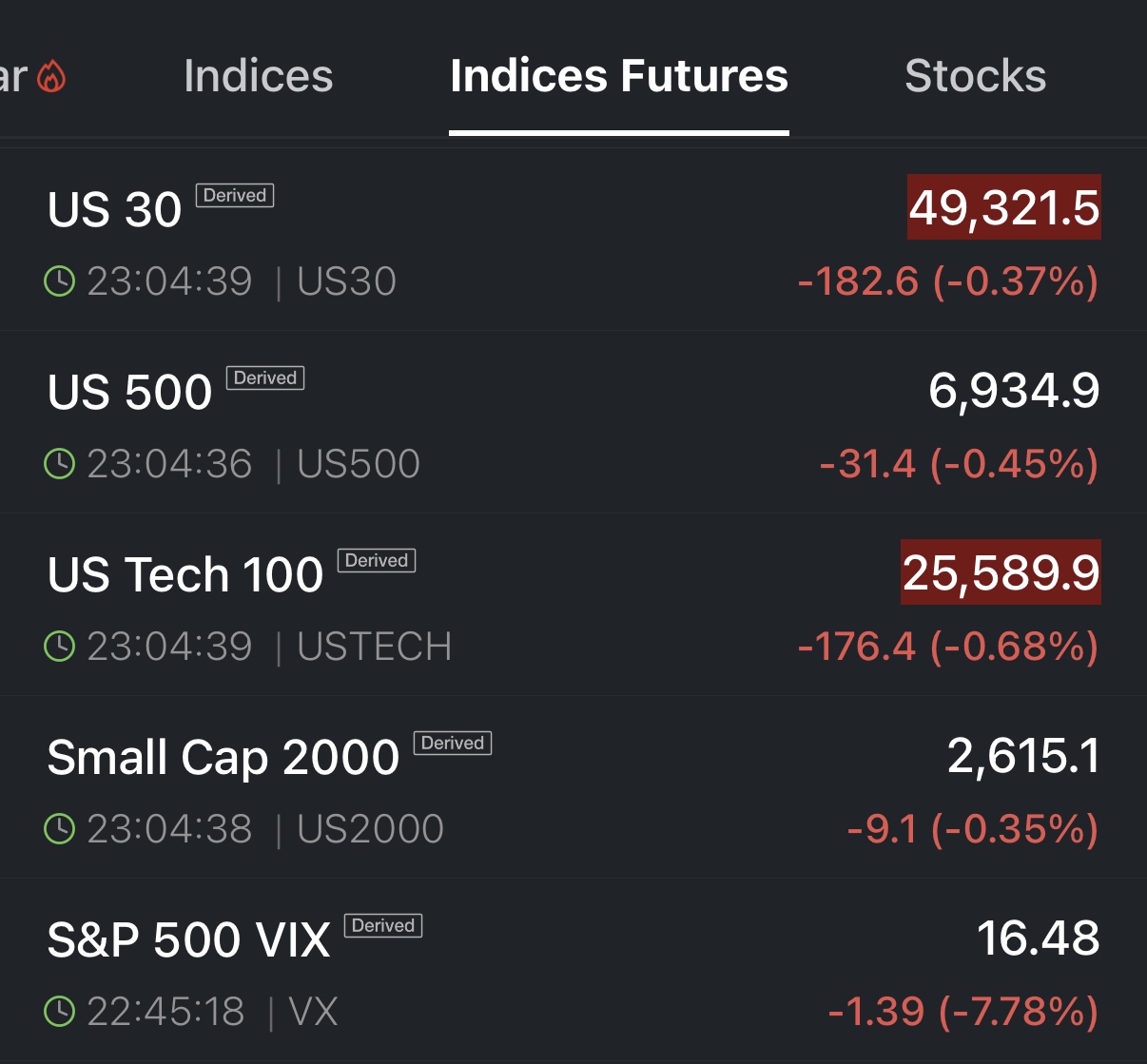Open the US 30 futures entry

pyautogui.click(x=115, y=210)
